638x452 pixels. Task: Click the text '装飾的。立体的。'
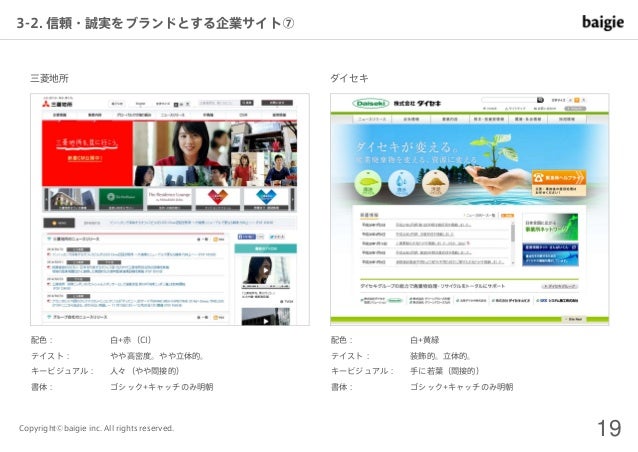point(441,356)
